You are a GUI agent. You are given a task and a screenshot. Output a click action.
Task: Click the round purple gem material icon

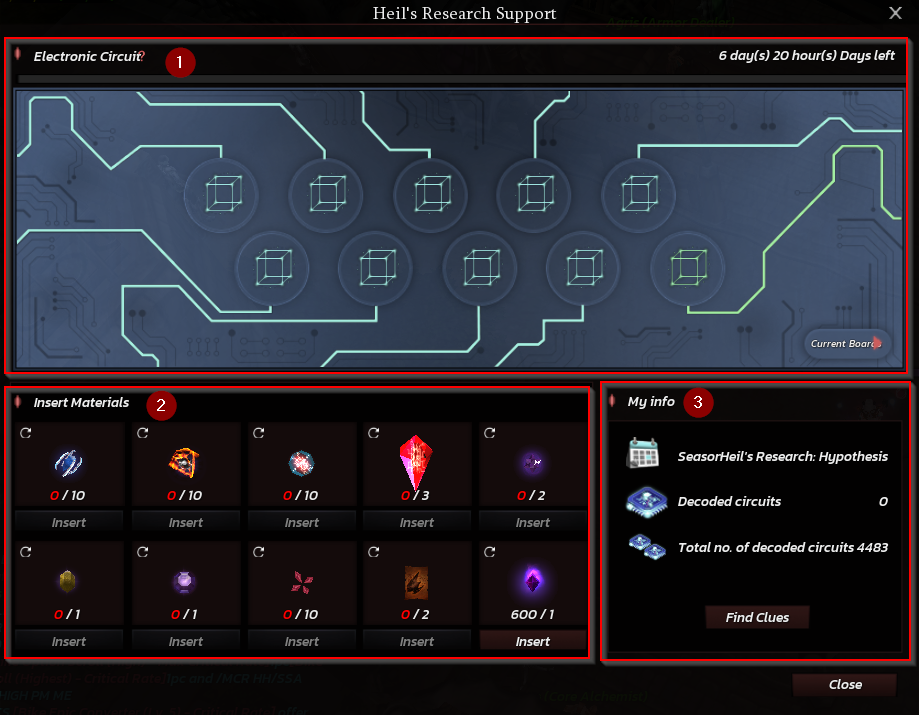click(184, 582)
